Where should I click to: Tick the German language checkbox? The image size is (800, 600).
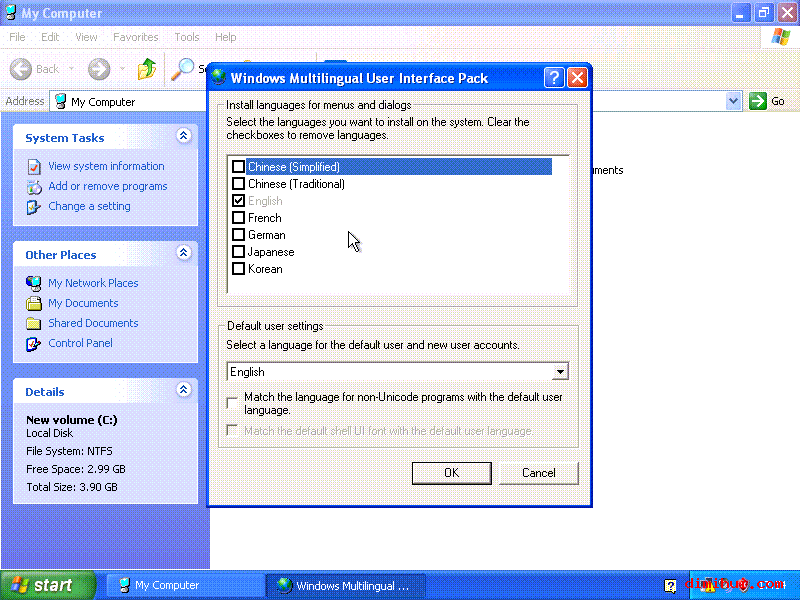coord(238,235)
